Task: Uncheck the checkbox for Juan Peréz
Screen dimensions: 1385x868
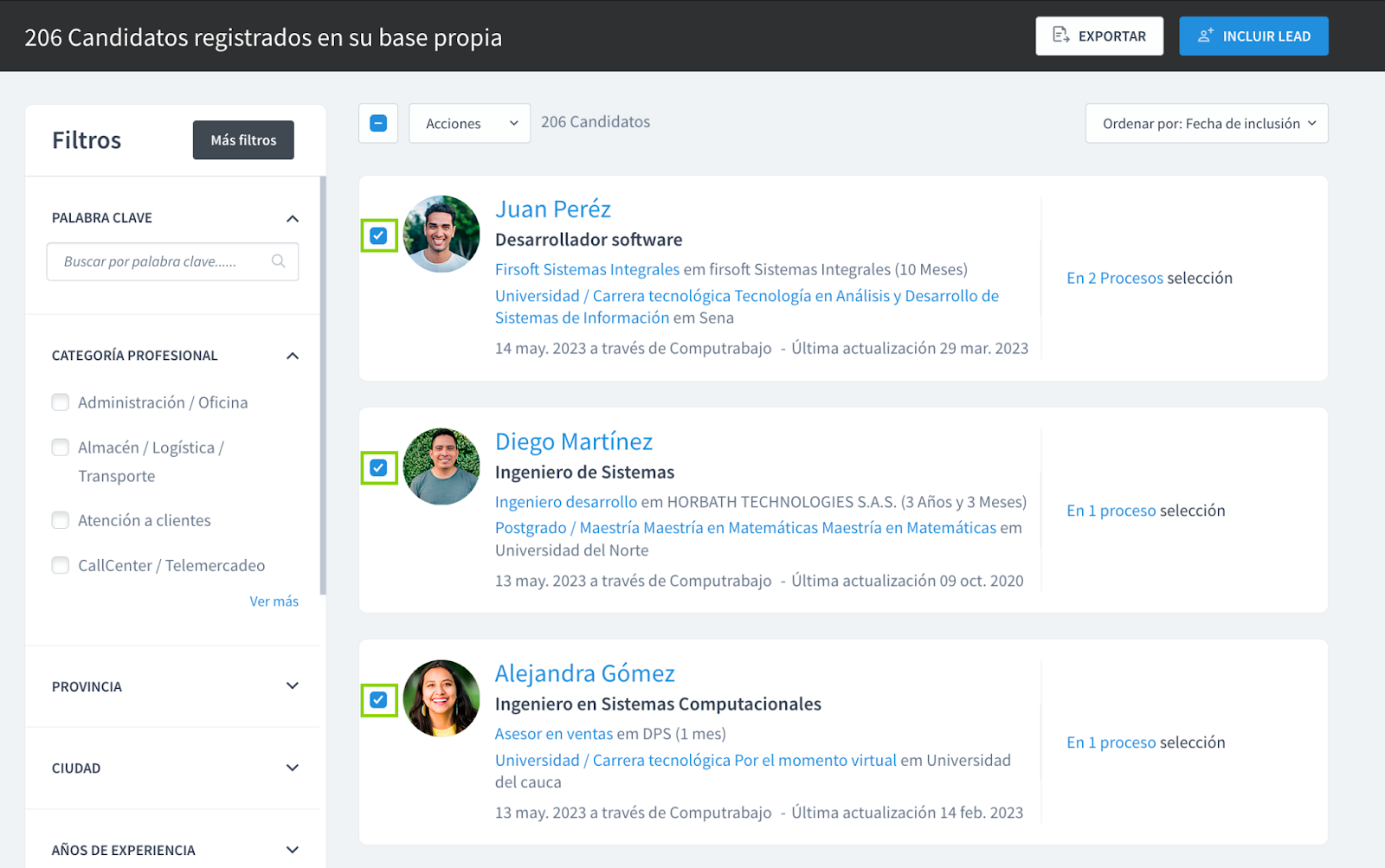Action: (x=378, y=235)
